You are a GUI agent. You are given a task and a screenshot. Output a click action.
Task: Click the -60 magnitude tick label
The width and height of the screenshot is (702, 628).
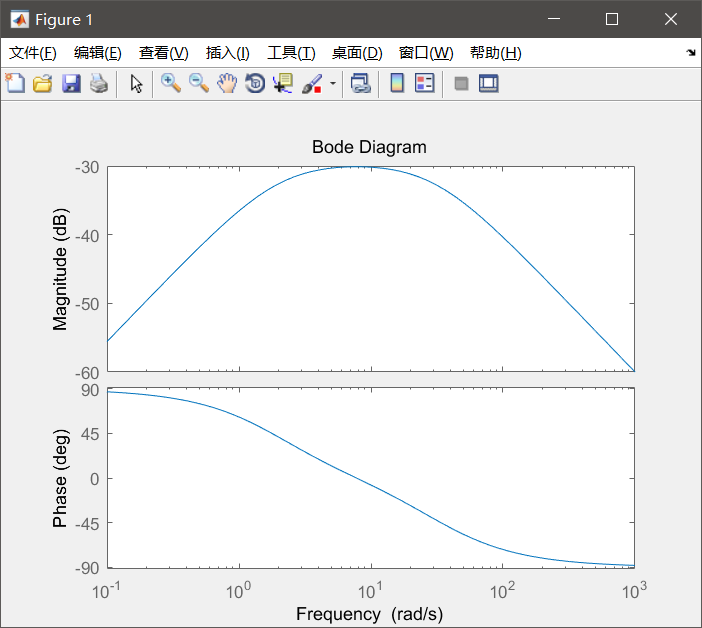[x=87, y=373]
